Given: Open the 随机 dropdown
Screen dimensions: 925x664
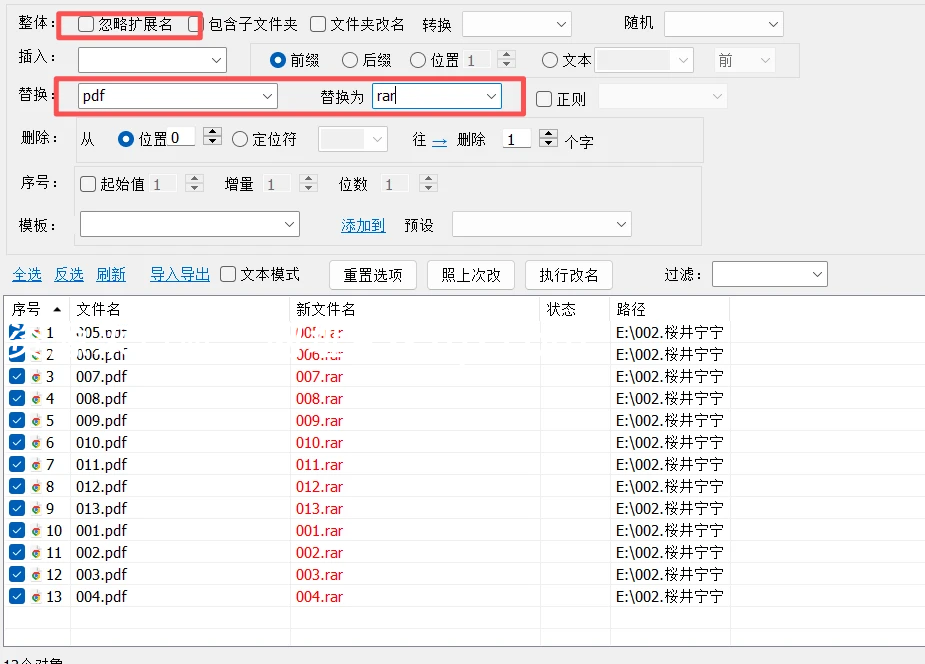Looking at the screenshot, I should (x=722, y=22).
